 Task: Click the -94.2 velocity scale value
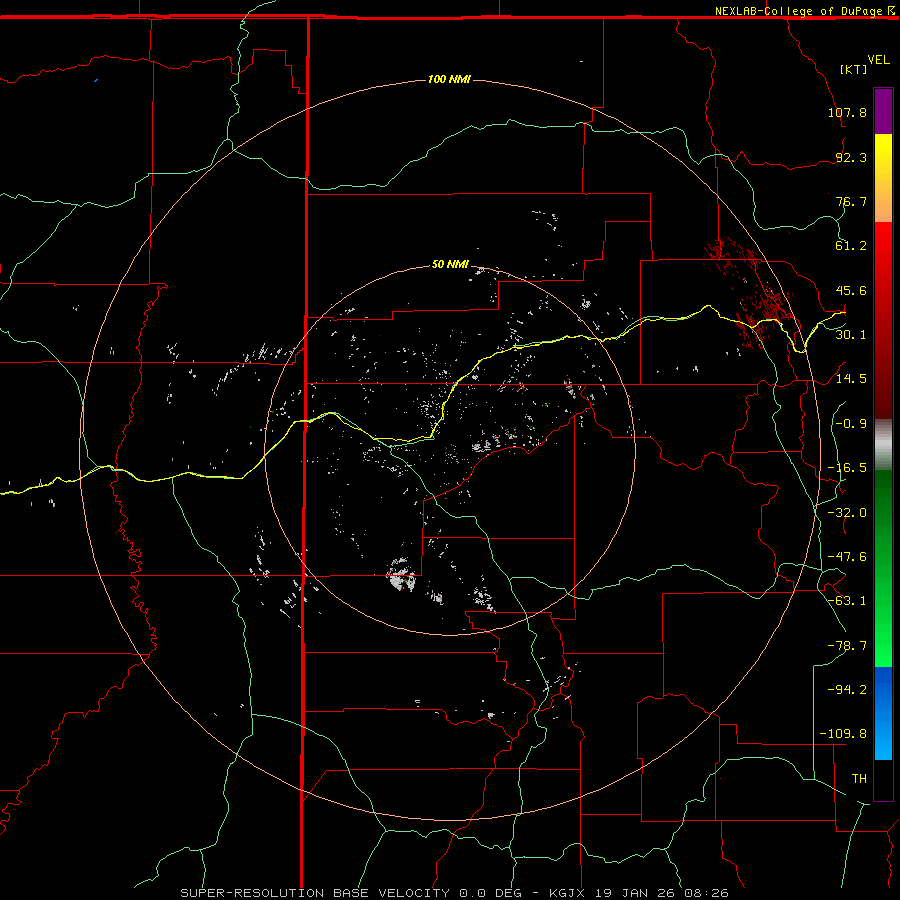tap(847, 689)
